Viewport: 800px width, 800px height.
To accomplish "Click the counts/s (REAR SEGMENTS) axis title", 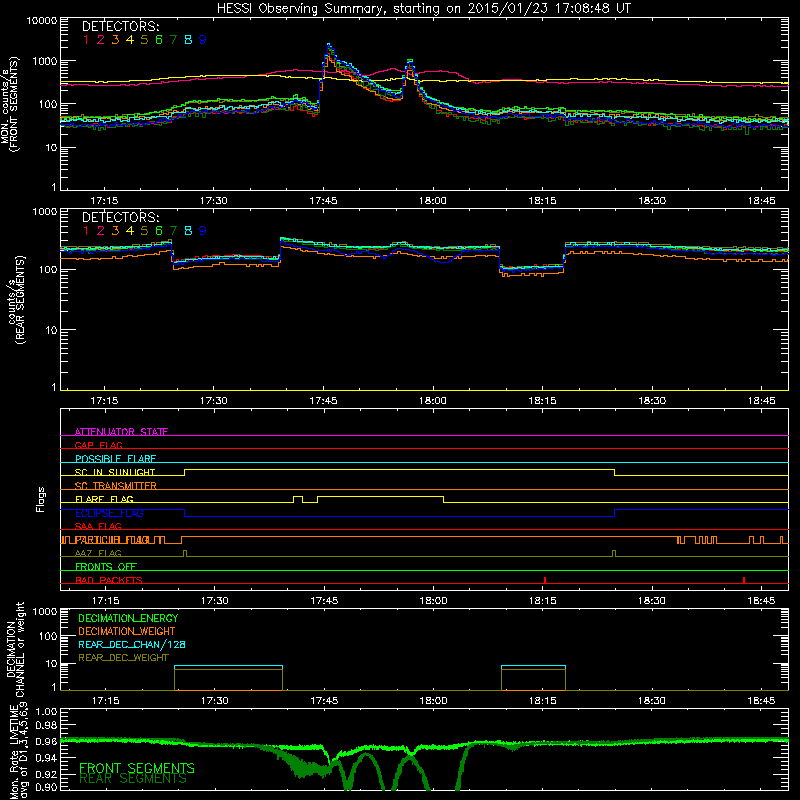I will tap(15, 300).
